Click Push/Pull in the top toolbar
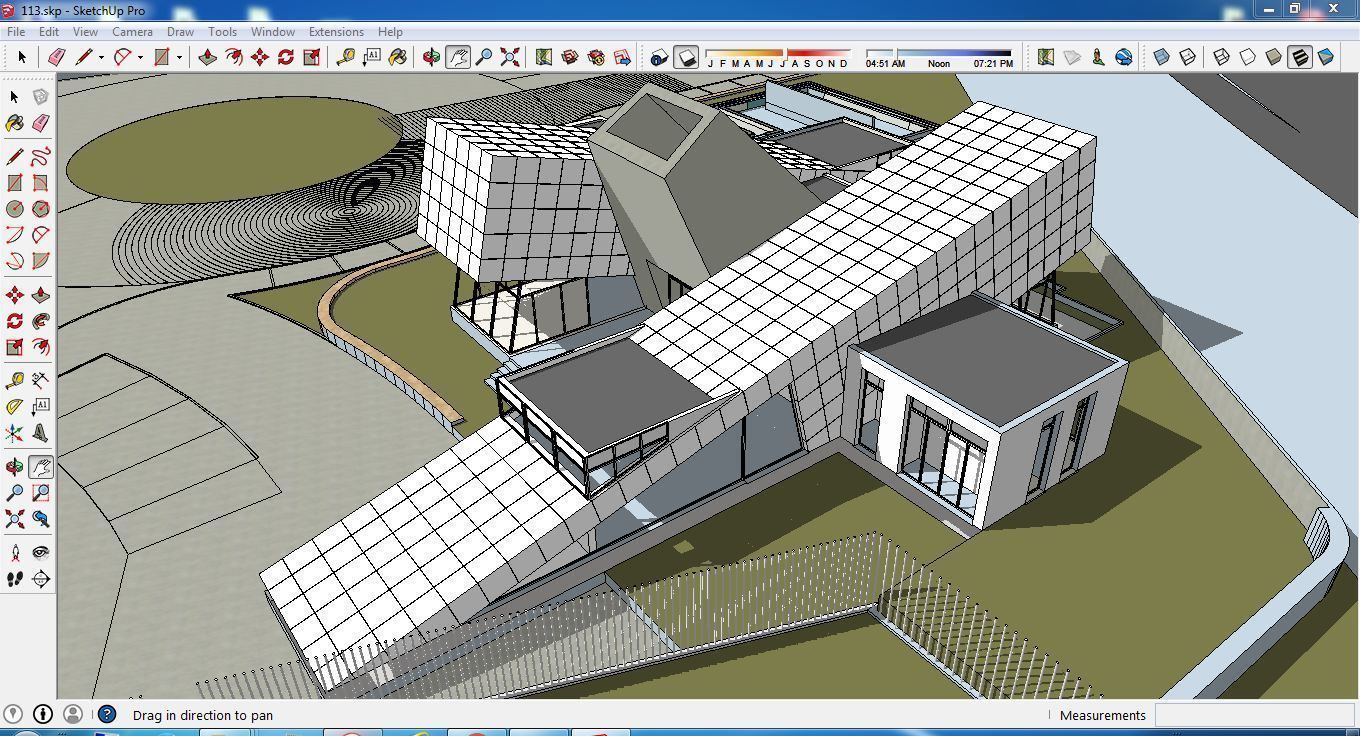1360x736 pixels. (207, 57)
